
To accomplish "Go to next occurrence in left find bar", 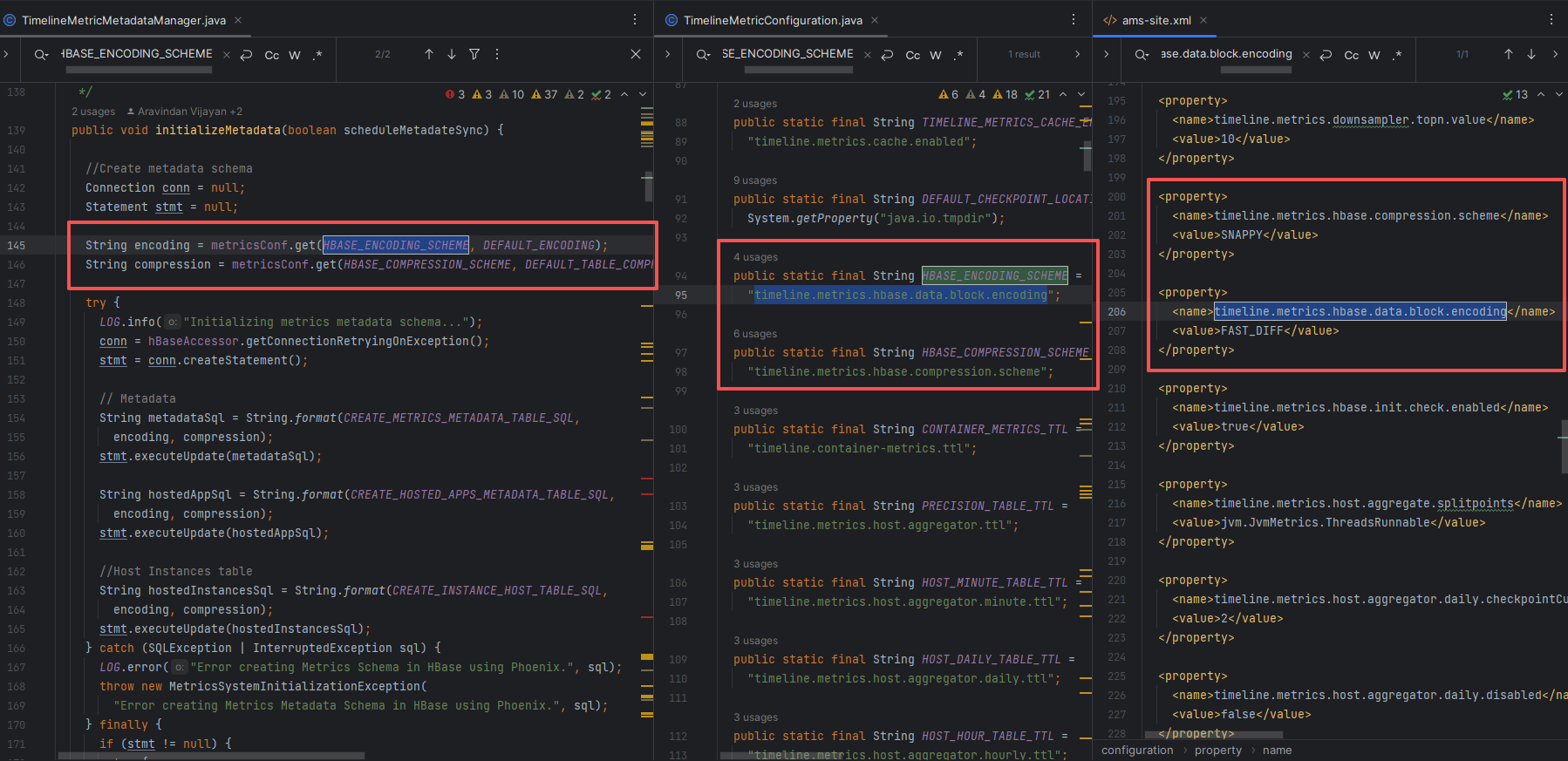I will [452, 54].
